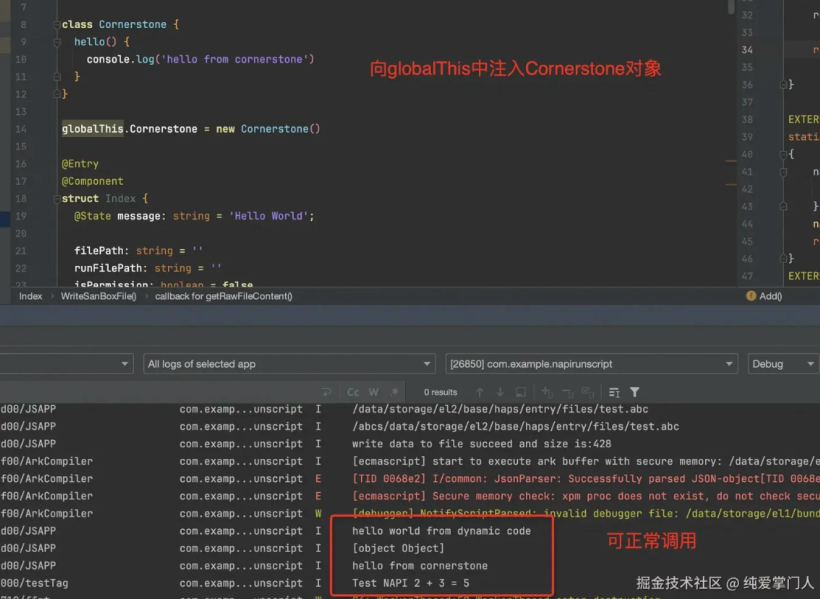820x599 pixels.
Task: Click the 000/testTag log tag
Action: coord(35,583)
